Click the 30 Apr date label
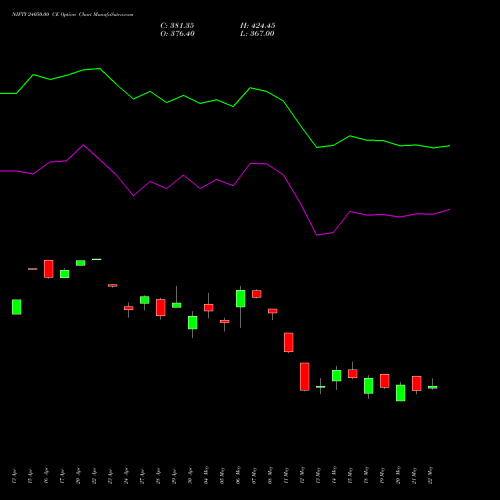500x500 pixels. coord(190,476)
